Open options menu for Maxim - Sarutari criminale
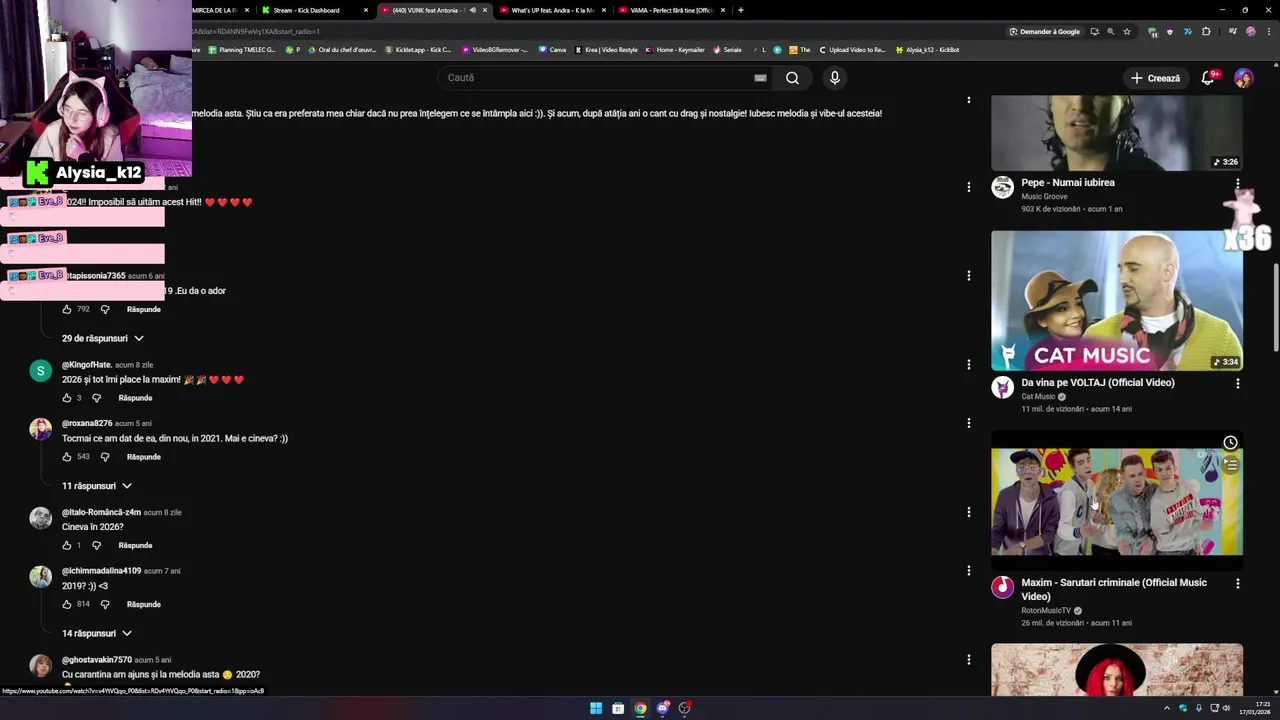Screen dimensions: 1280x720 [x=1238, y=583]
